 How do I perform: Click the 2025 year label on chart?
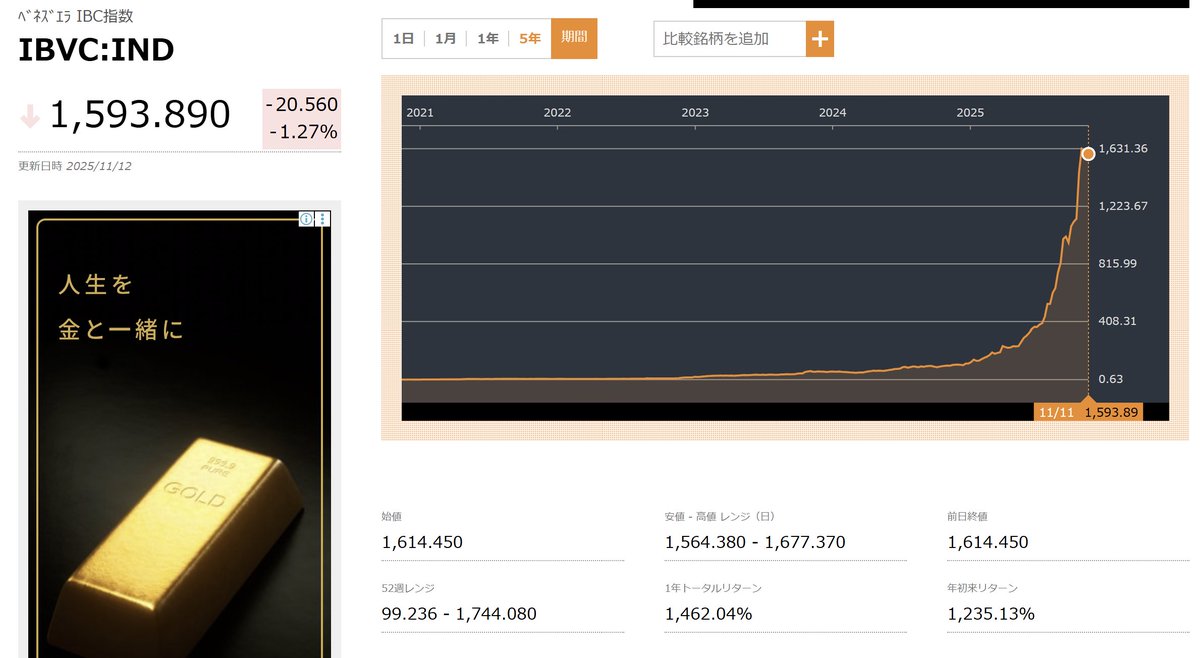pyautogui.click(x=970, y=113)
